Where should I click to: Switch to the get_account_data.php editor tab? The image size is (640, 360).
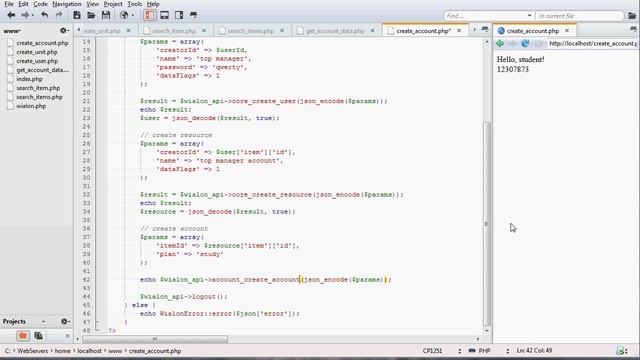point(335,31)
